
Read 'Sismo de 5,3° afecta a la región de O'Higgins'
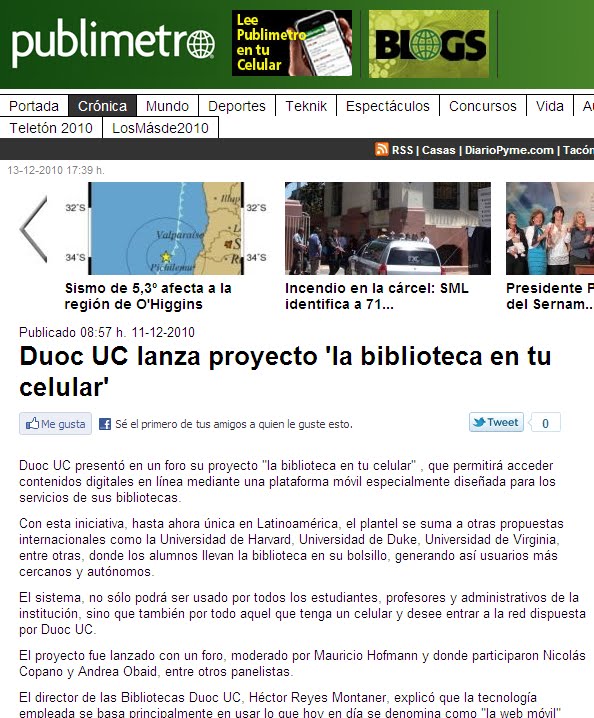tap(148, 296)
